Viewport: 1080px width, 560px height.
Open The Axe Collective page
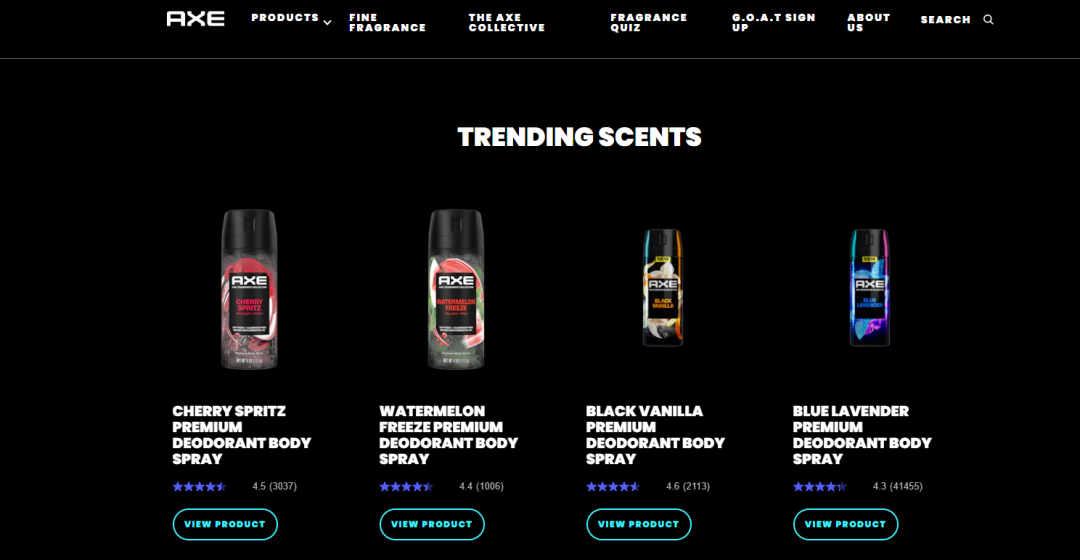[x=507, y=23]
